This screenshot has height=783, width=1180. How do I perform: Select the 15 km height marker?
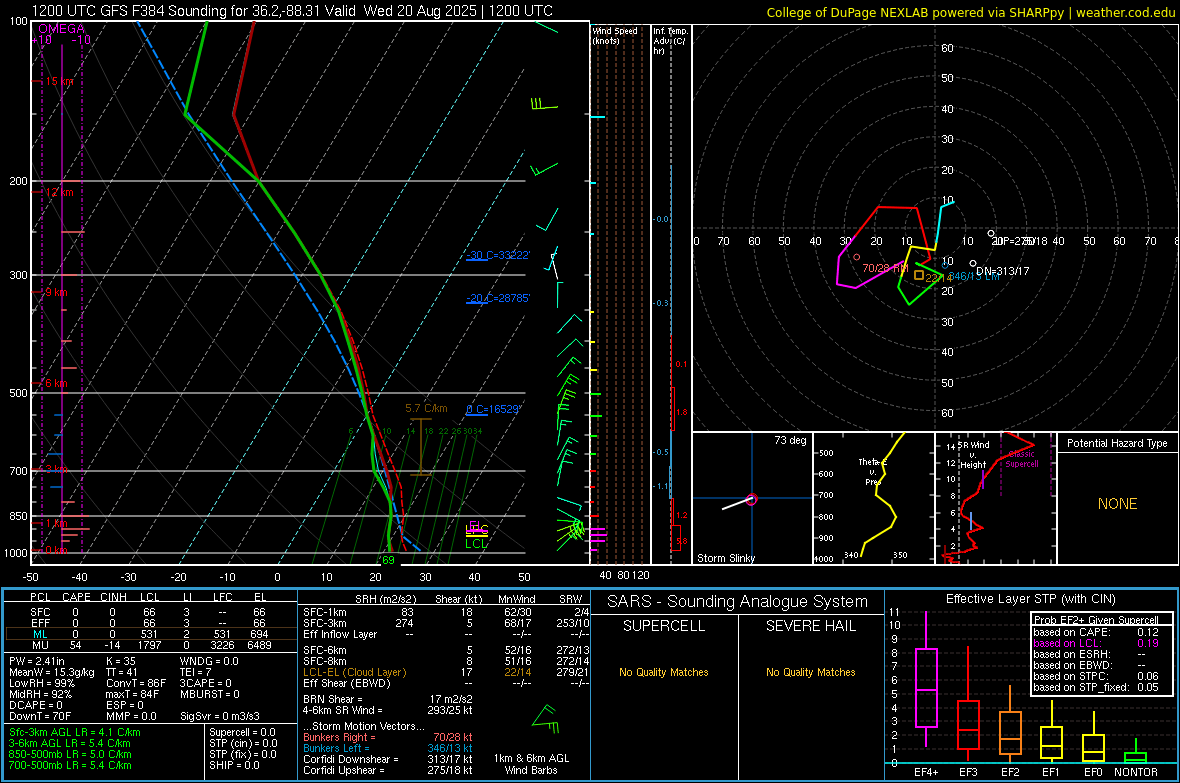click(59, 81)
